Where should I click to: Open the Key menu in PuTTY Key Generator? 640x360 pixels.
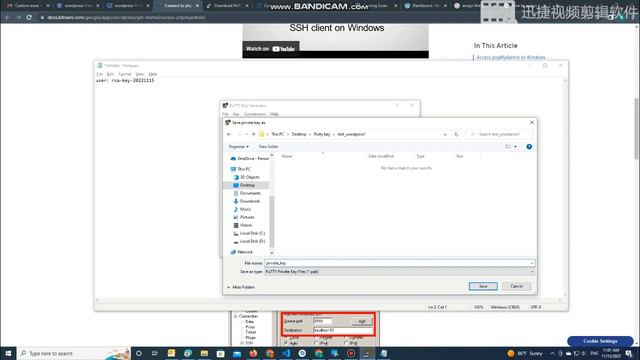coord(236,114)
